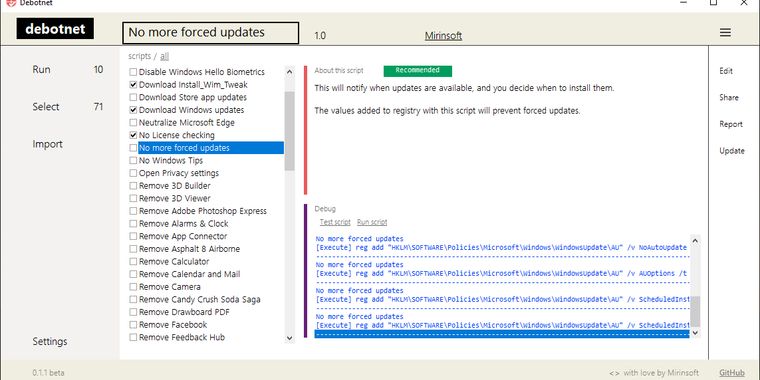Screen dimensions: 760x380
Task: Click the script list scrollbar thumb
Action: [289, 131]
